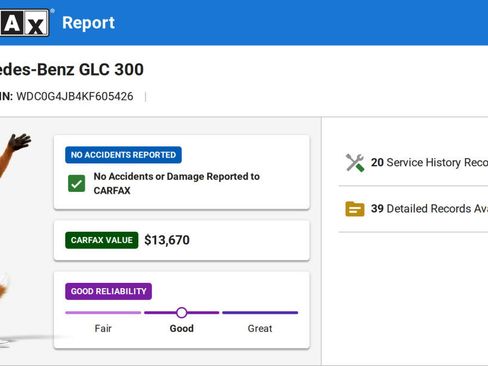Click the VIN number WDC0G4JB4KF605426
This screenshot has width=488, height=366.
coord(75,97)
